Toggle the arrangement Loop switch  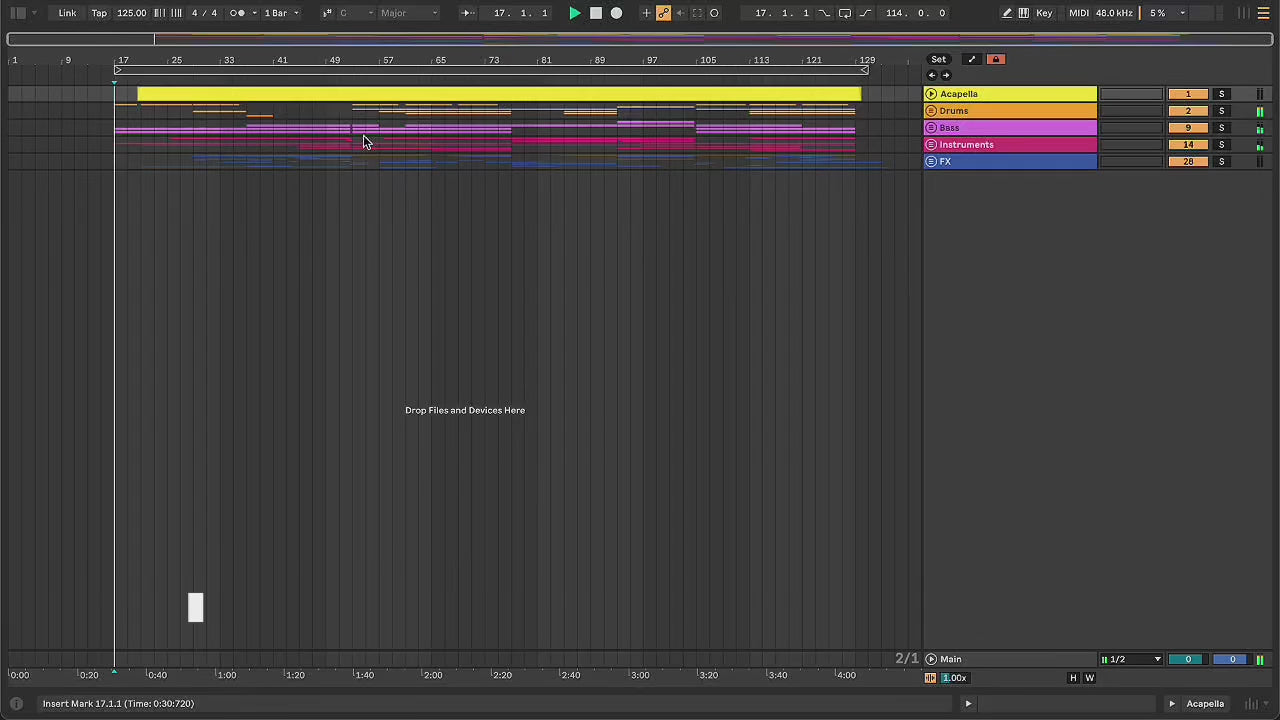[x=844, y=13]
